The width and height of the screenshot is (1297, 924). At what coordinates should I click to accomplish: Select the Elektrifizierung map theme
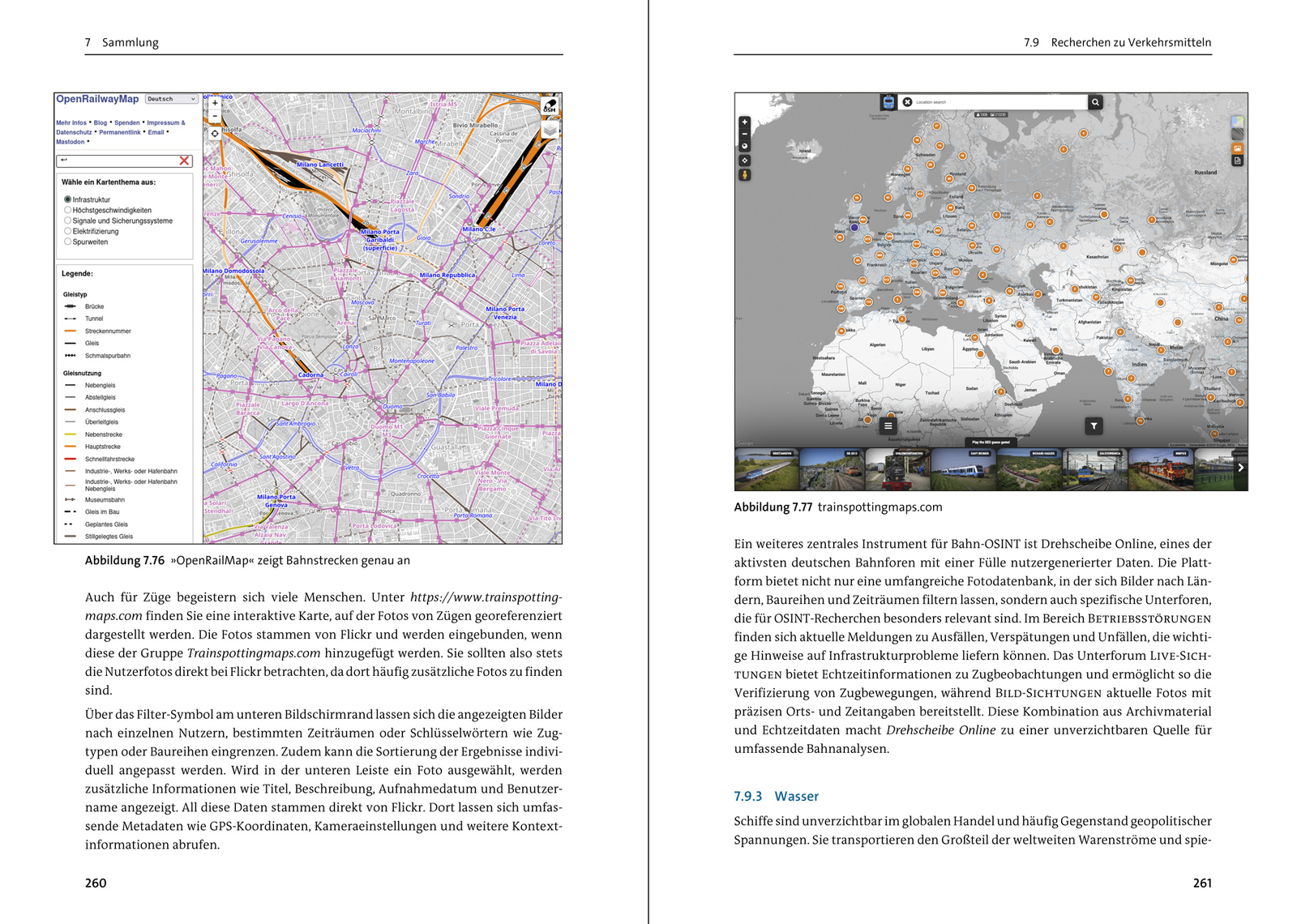pyautogui.click(x=68, y=231)
